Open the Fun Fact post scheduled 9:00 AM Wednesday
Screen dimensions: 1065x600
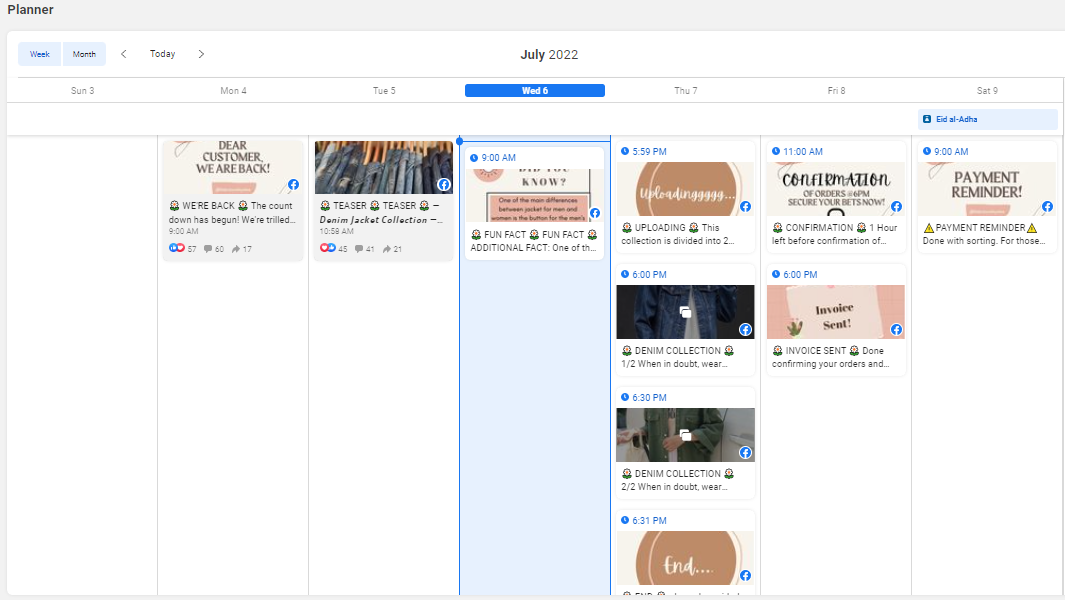(x=535, y=204)
